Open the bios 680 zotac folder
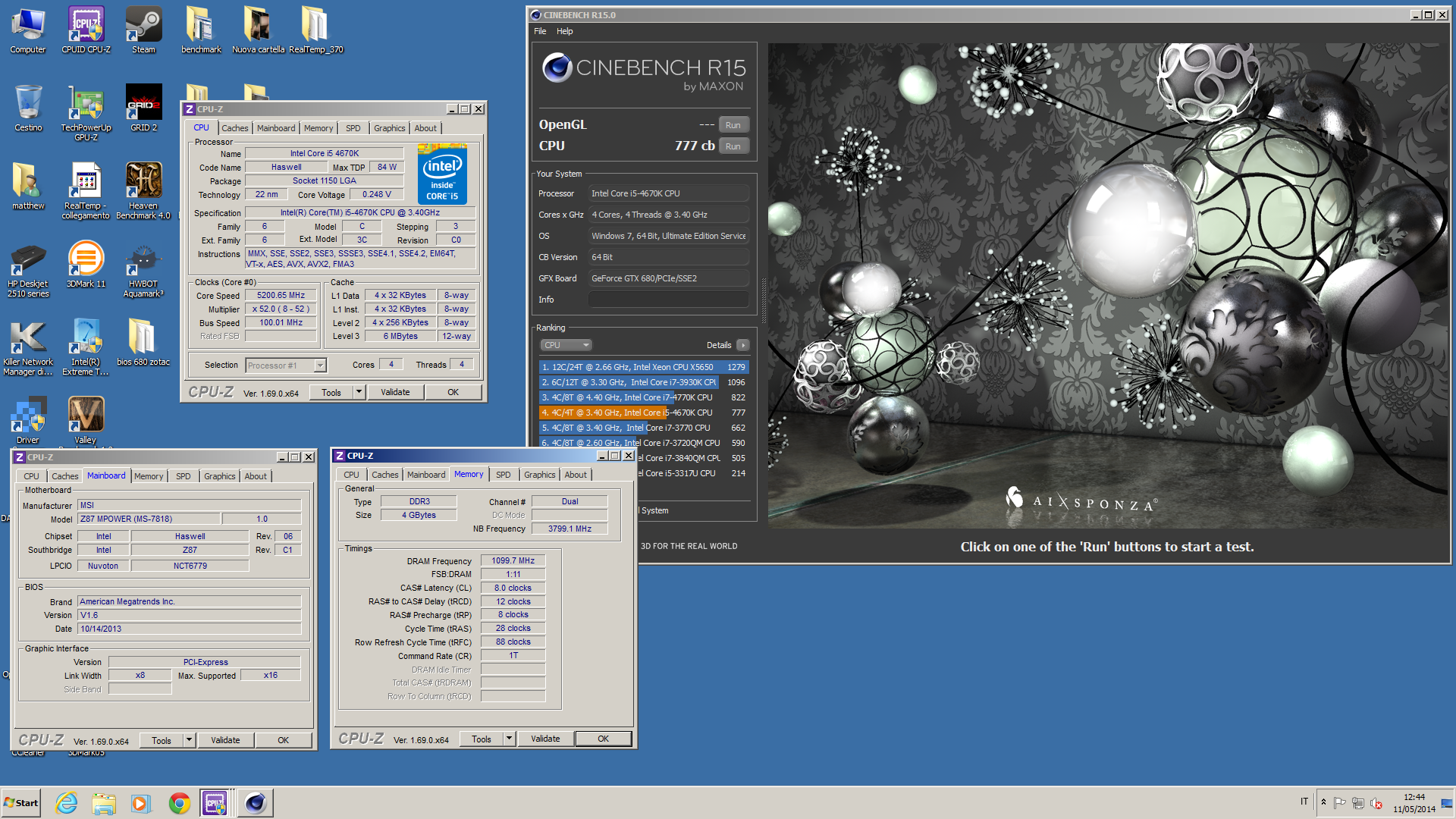 click(x=143, y=343)
